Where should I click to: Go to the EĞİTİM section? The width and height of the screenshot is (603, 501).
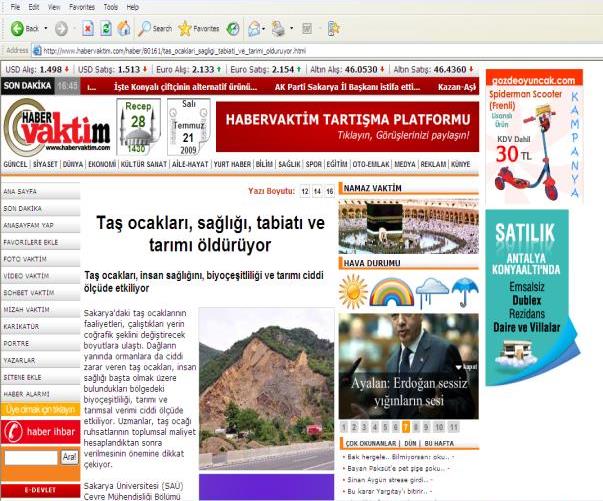(x=337, y=164)
